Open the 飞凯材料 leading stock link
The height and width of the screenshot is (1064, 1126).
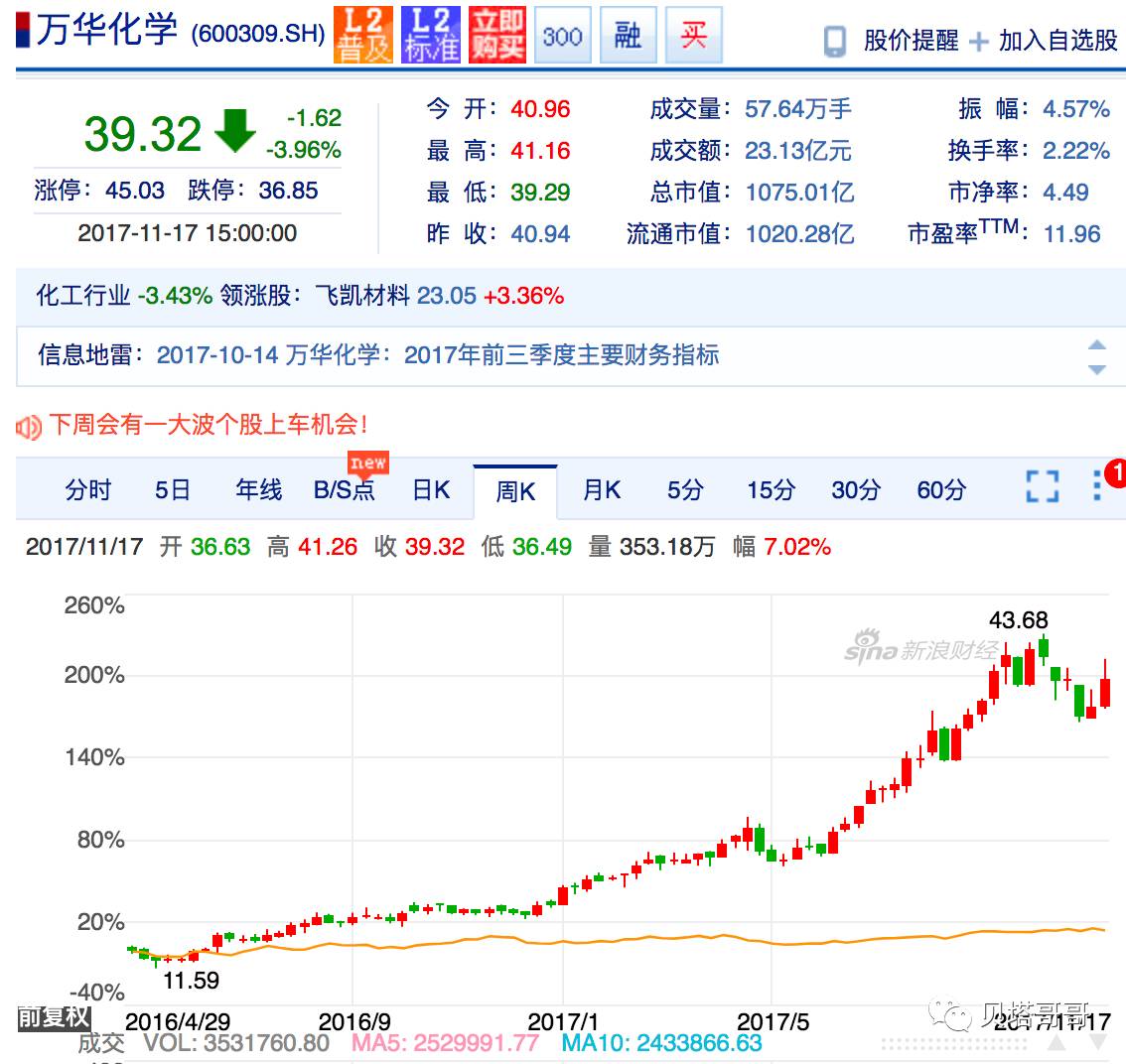pyautogui.click(x=362, y=295)
